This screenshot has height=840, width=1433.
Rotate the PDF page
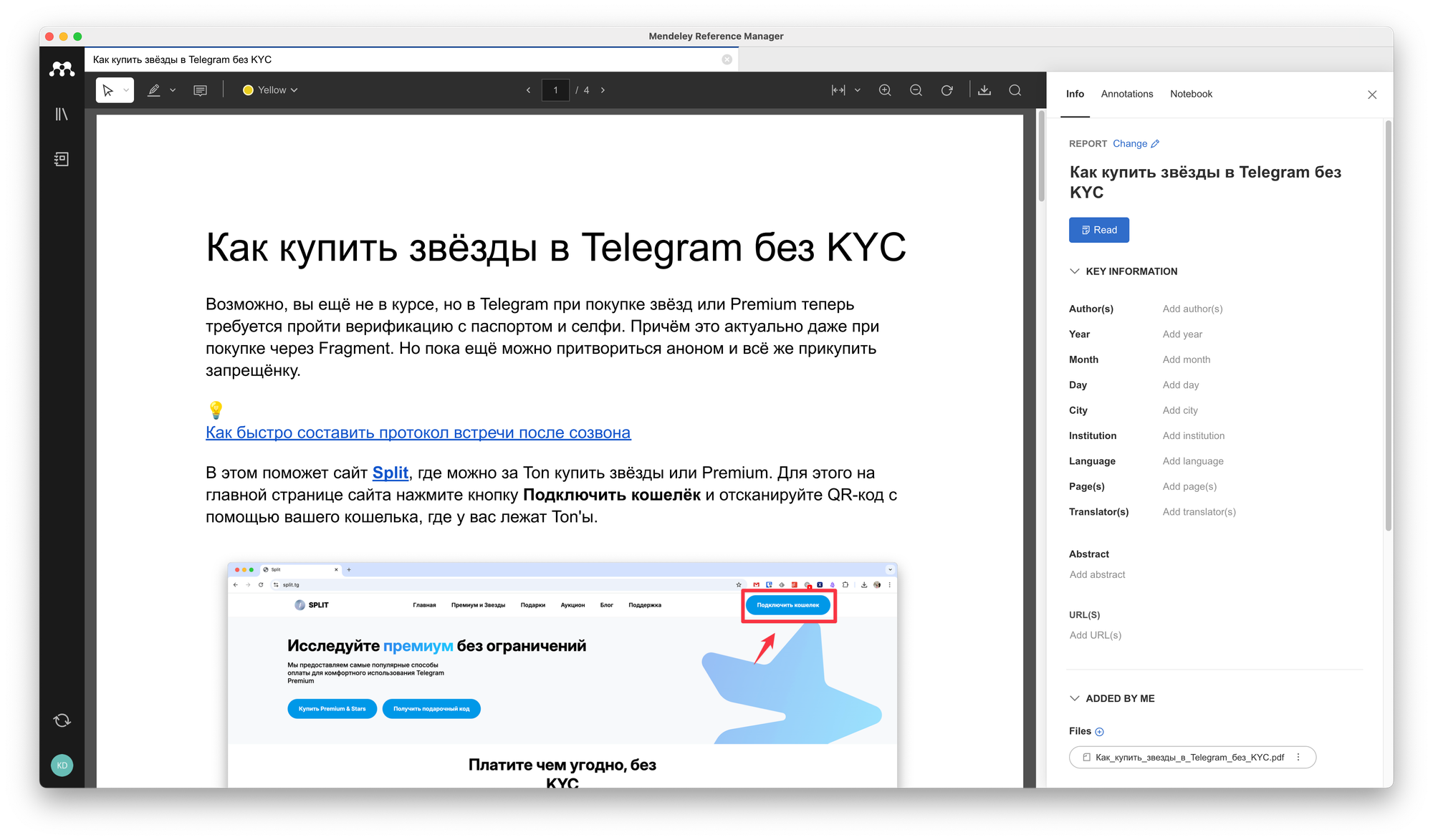click(946, 90)
